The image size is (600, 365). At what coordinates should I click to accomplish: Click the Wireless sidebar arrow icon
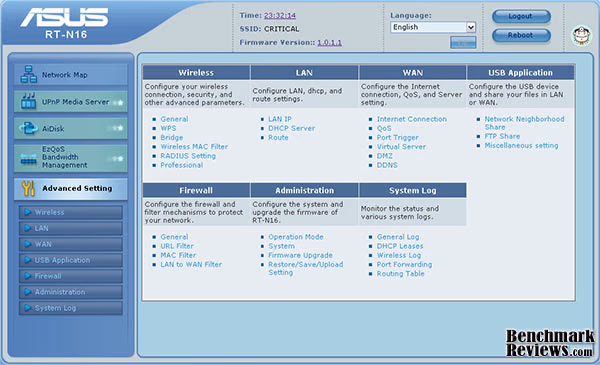[28, 212]
